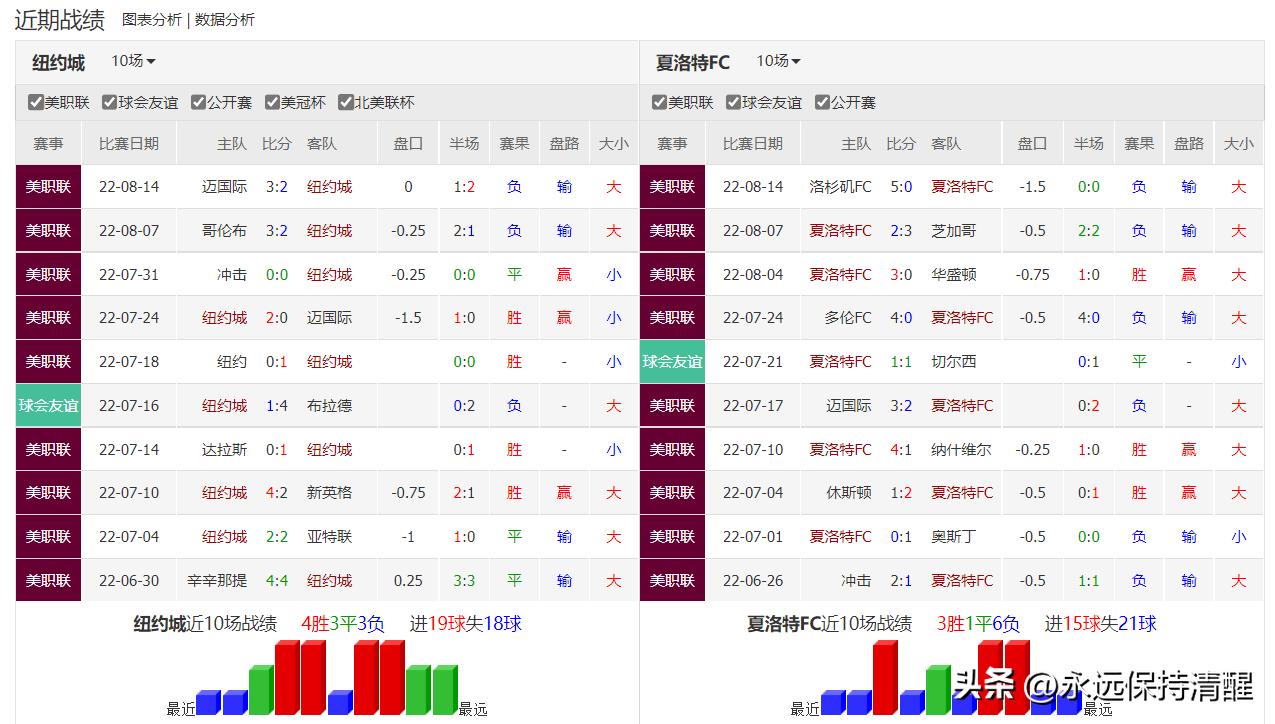Viewport: 1275px width, 724px height.
Task: Uncheck 美职联 checkbox for 纽约城
Action: click(36, 102)
